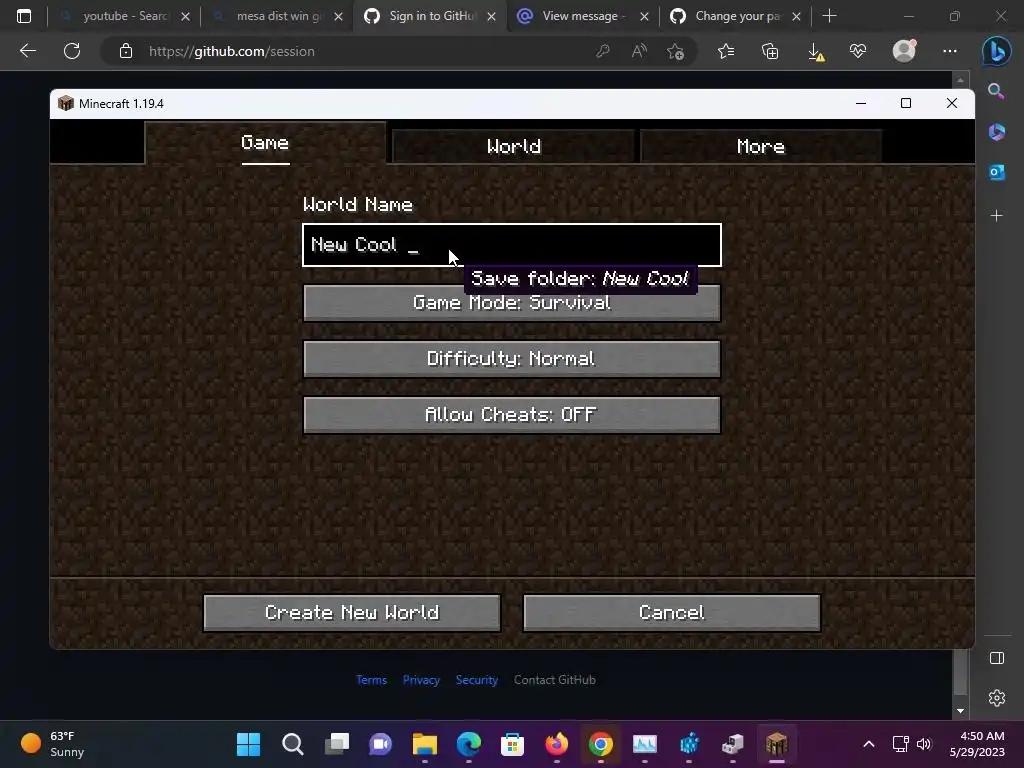Go back in the Edge browser
This screenshot has height=768, width=1024.
click(x=27, y=51)
